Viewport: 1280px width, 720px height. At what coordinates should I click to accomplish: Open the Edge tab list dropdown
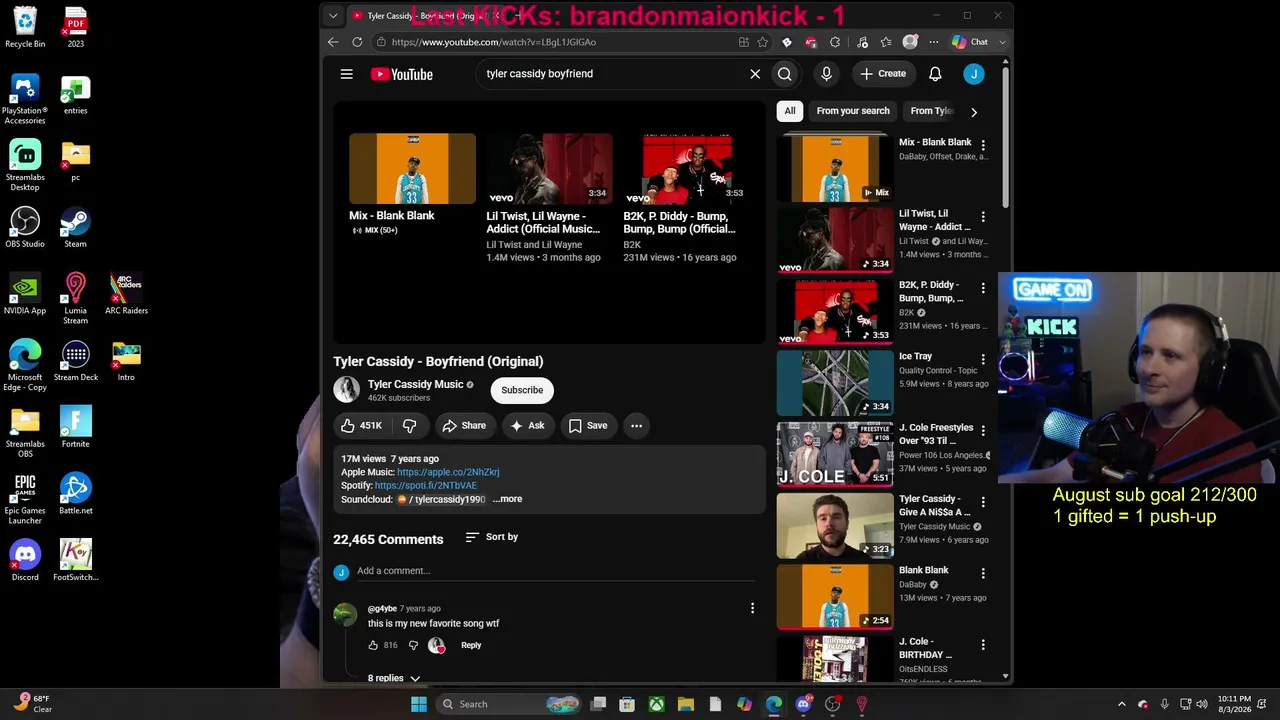[x=333, y=16]
